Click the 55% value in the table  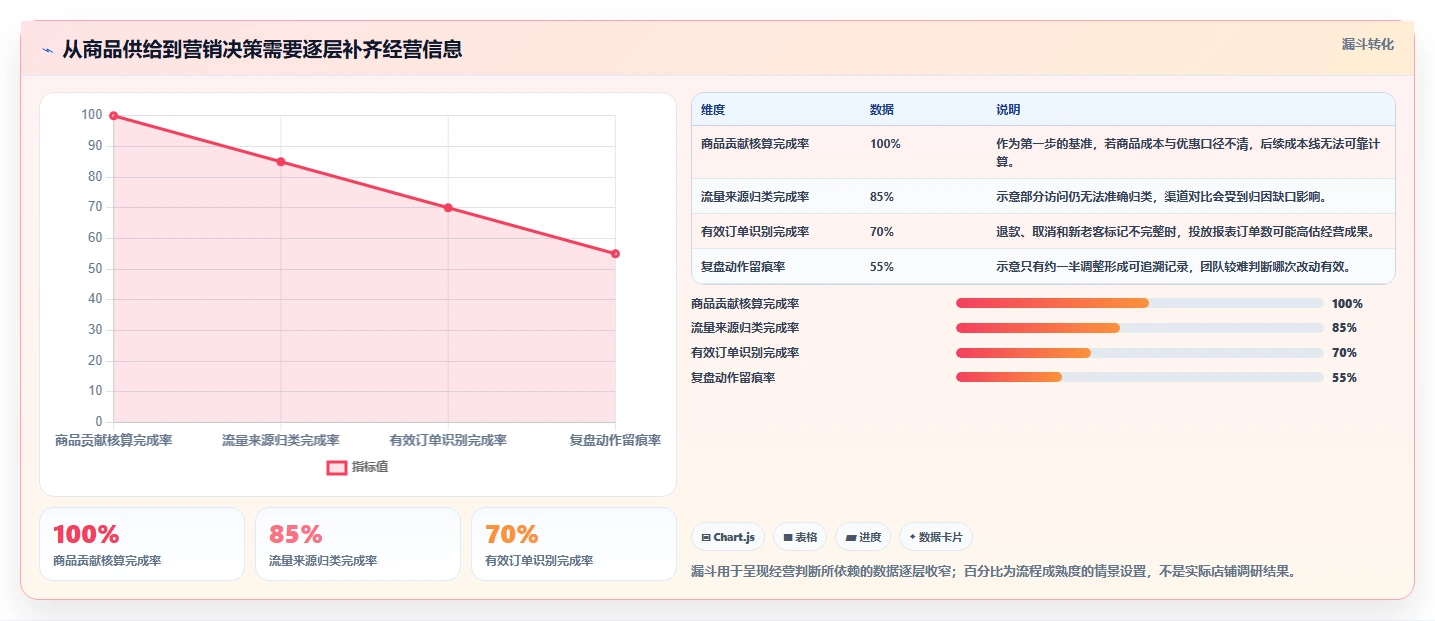tap(882, 267)
